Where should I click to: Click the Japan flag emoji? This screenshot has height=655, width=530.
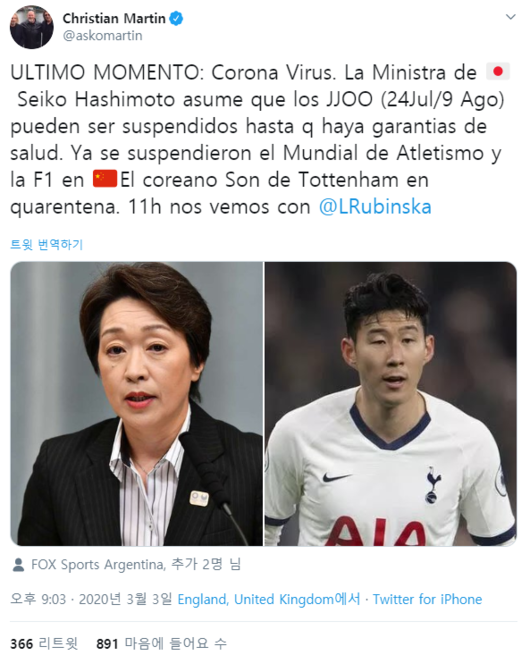pyautogui.click(x=498, y=72)
